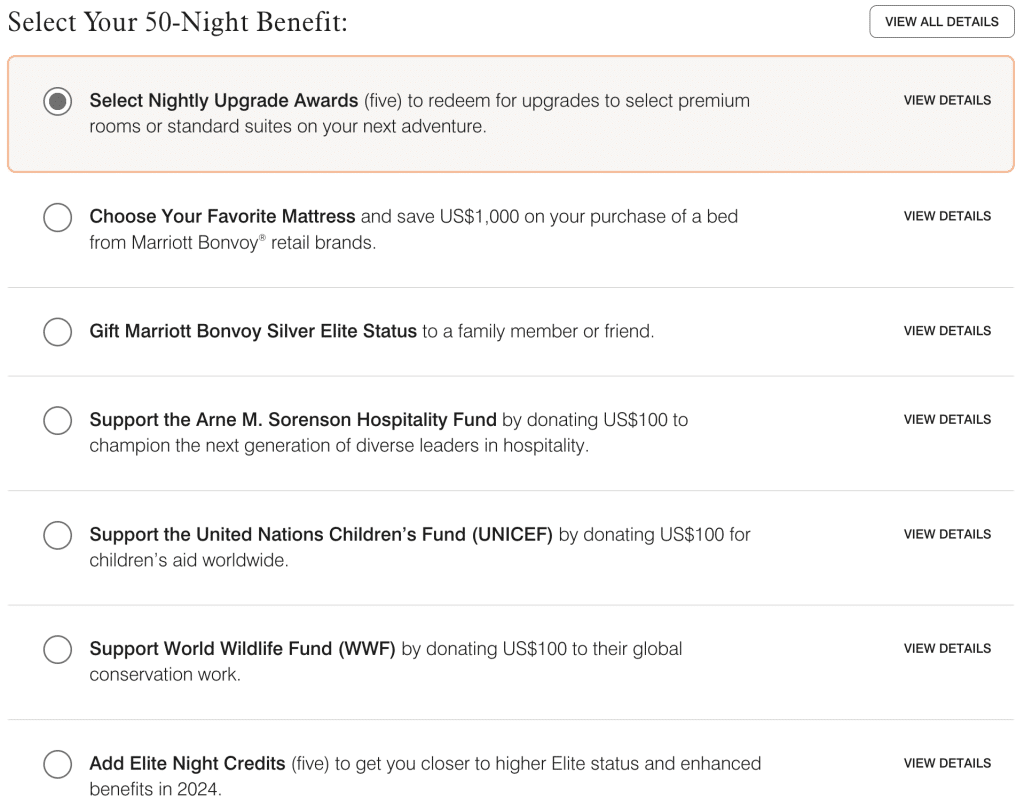Open VIEW ALL DETAILS

[x=941, y=21]
